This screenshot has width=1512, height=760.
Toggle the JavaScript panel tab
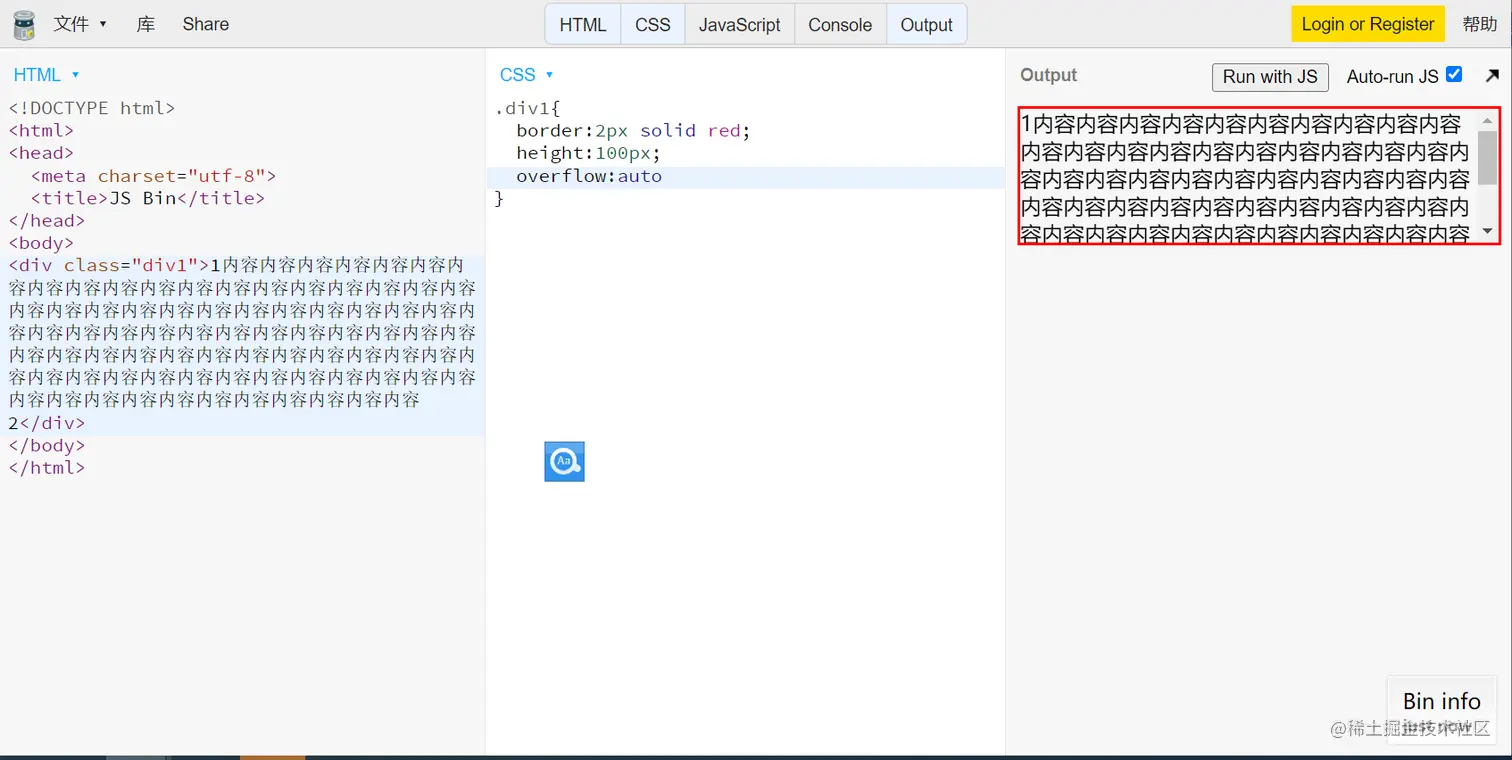[740, 25]
